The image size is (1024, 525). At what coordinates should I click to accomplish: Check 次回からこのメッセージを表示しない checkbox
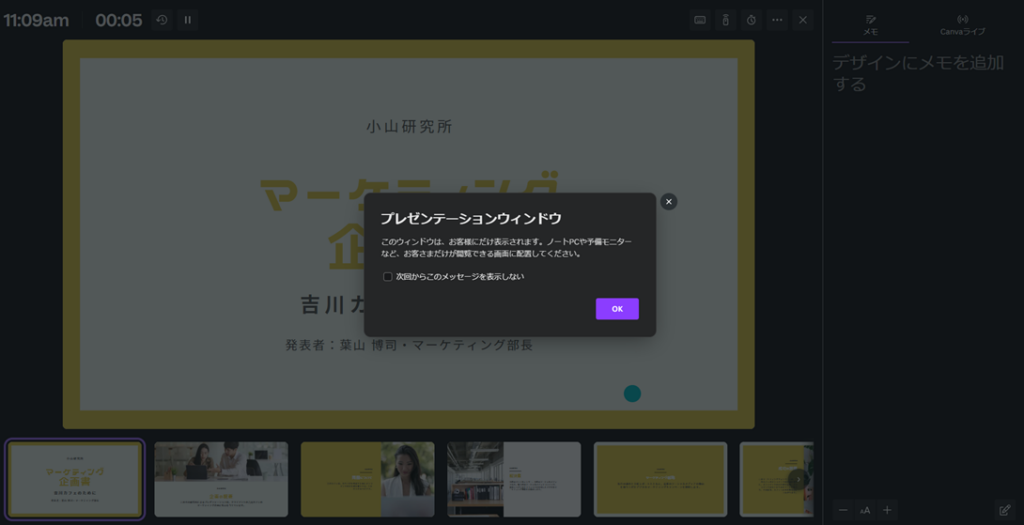pos(388,277)
